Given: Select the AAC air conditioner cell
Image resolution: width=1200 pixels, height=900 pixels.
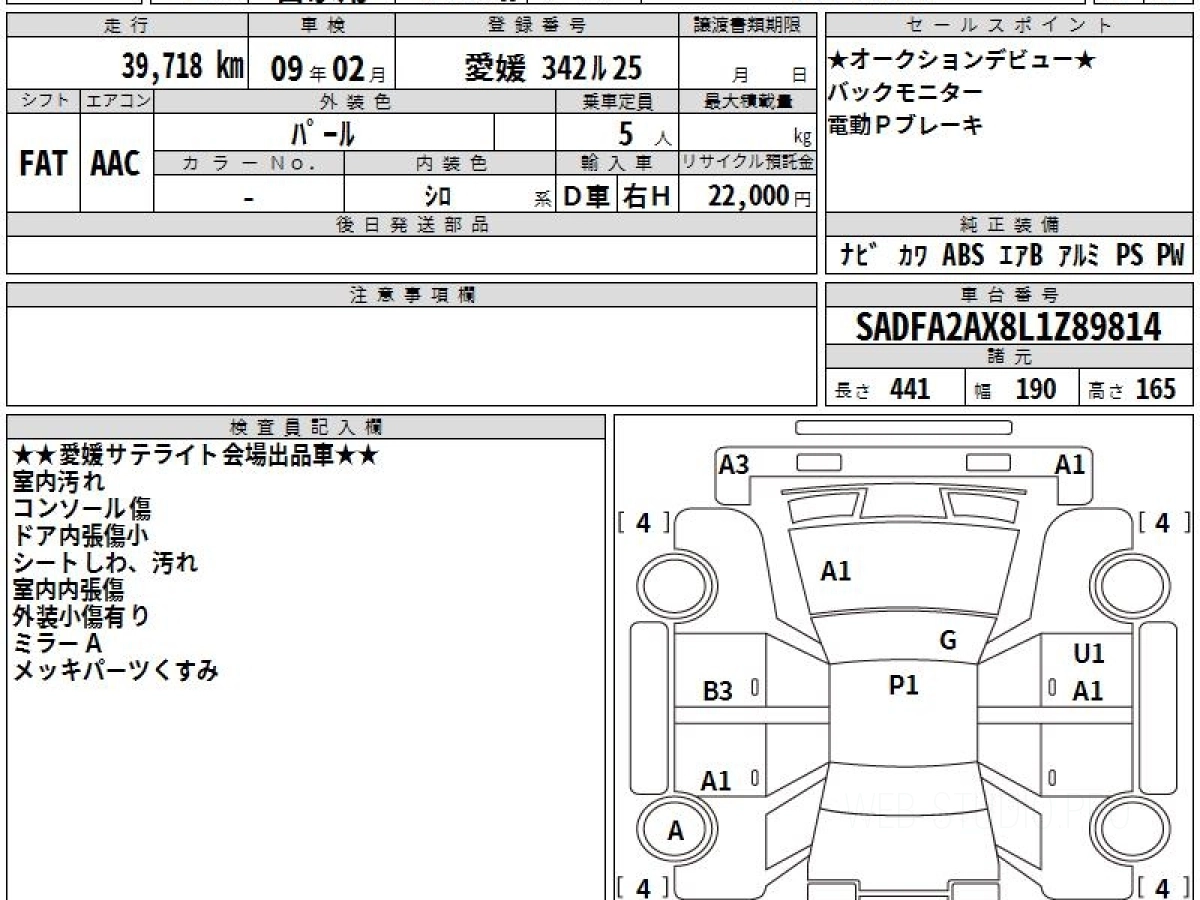Looking at the screenshot, I should [116, 164].
